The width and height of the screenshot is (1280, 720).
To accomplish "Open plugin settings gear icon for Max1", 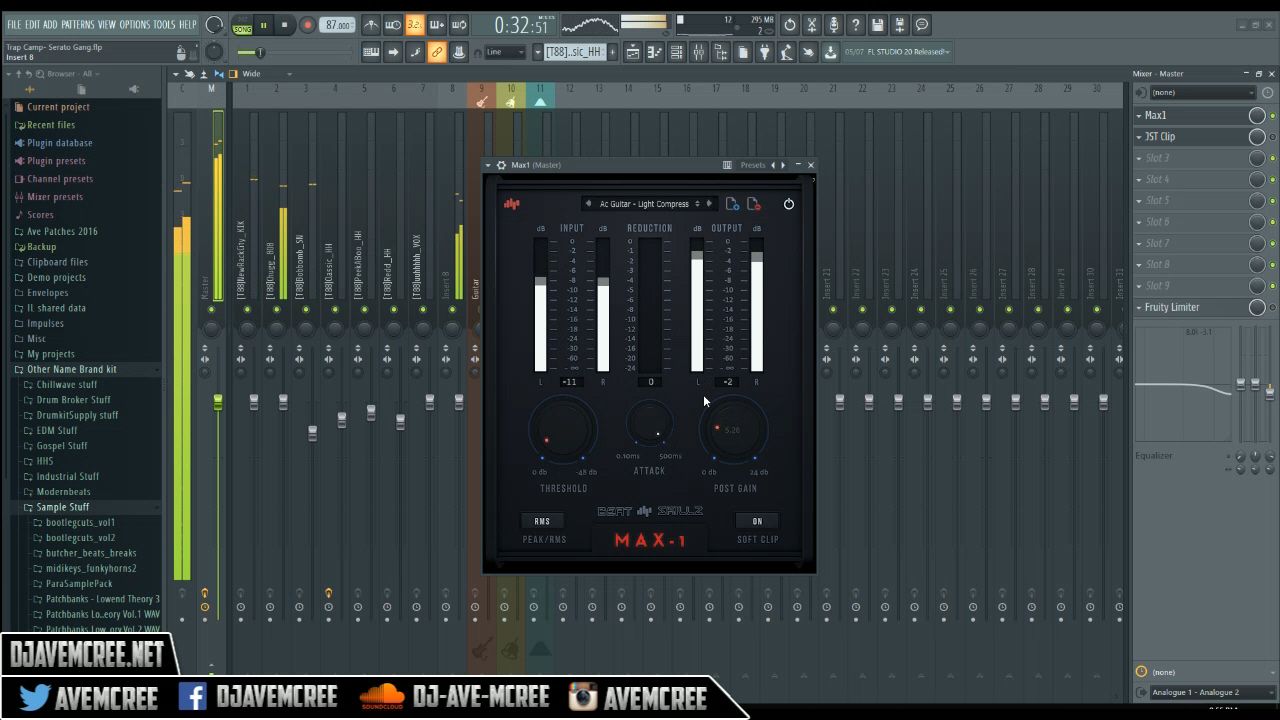I will [x=501, y=165].
